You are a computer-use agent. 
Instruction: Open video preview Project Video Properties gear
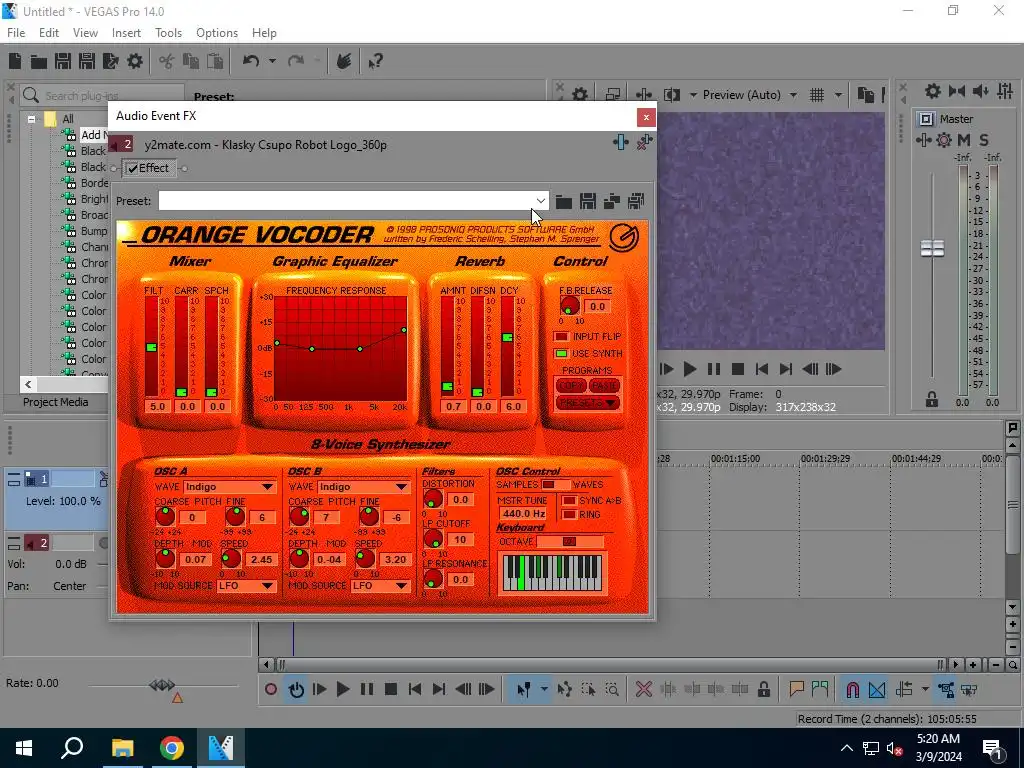[x=579, y=95]
